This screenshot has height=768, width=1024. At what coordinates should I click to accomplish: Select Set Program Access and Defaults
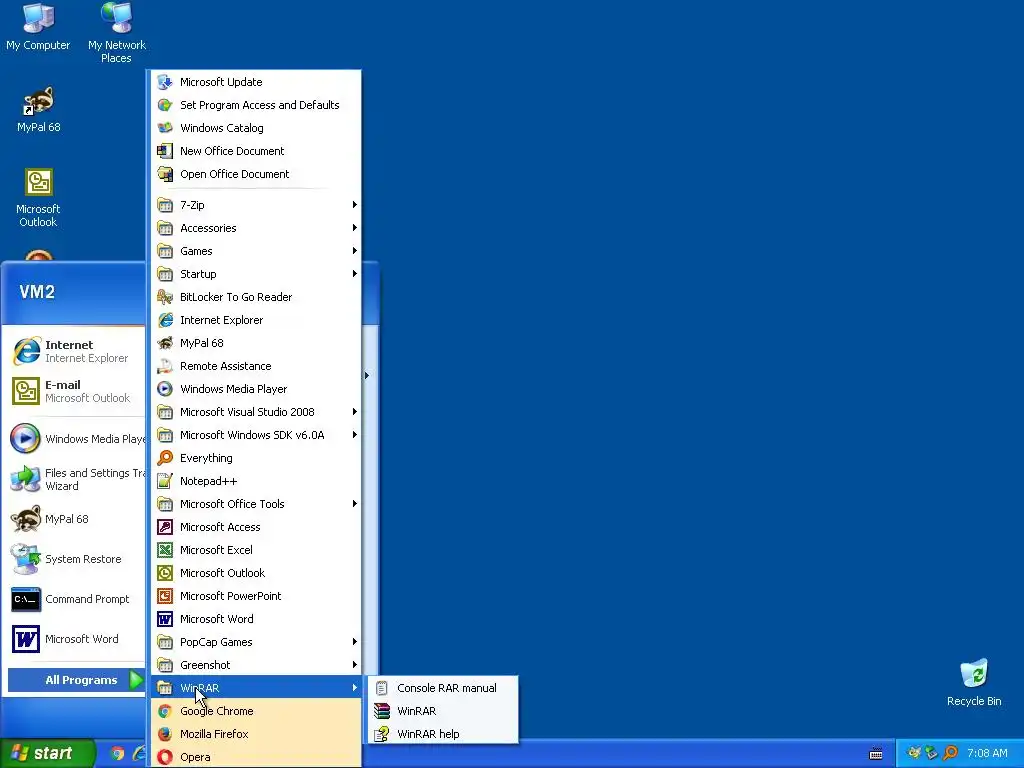coord(256,105)
